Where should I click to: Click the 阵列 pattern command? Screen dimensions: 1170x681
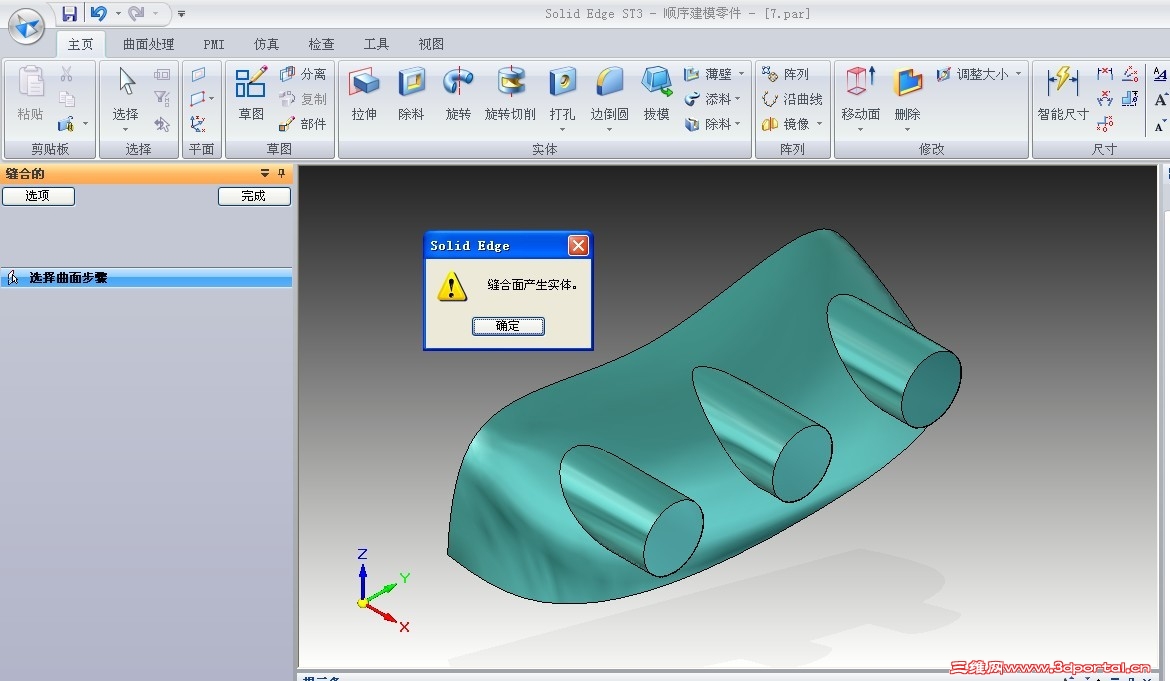[x=785, y=74]
